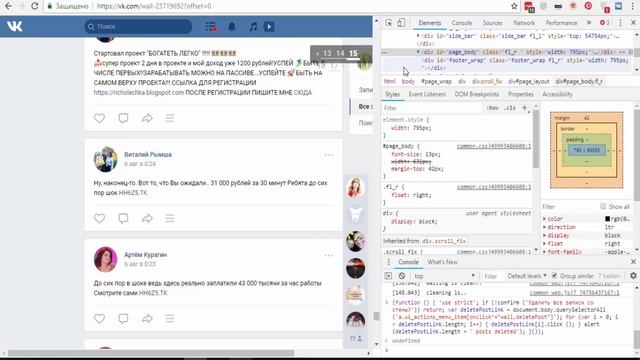Show more DevTools tabs chevron
Image resolution: width=640 pixels, height=360 pixels.
589,23
